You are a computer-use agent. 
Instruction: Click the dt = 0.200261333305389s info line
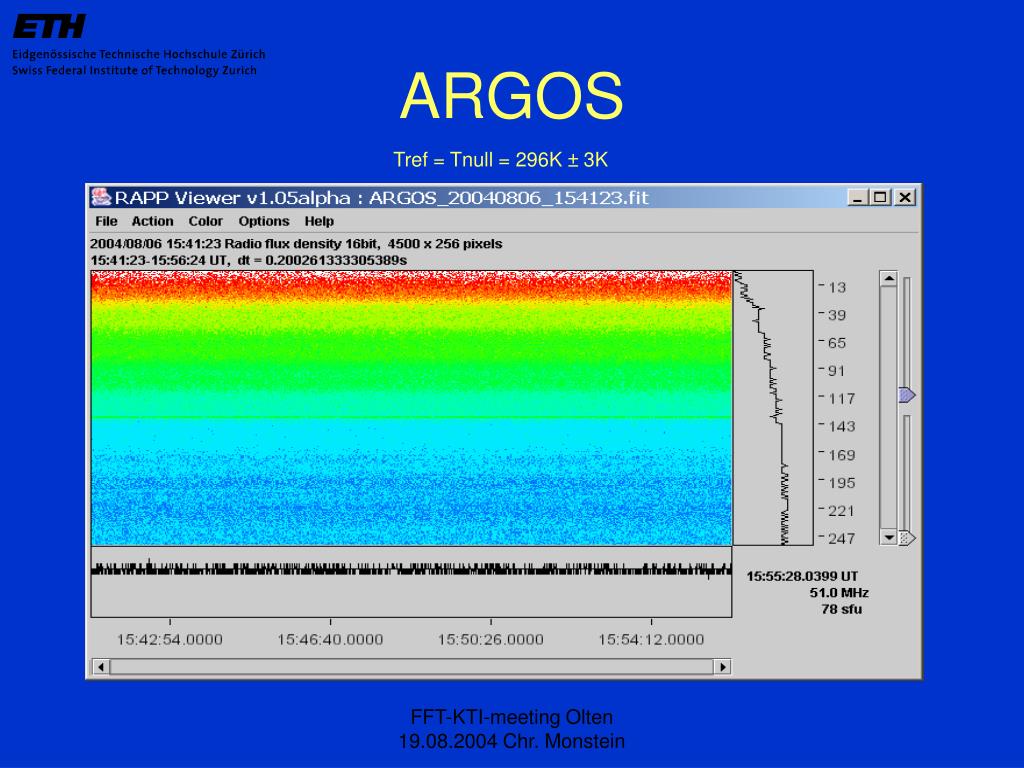coord(249,261)
